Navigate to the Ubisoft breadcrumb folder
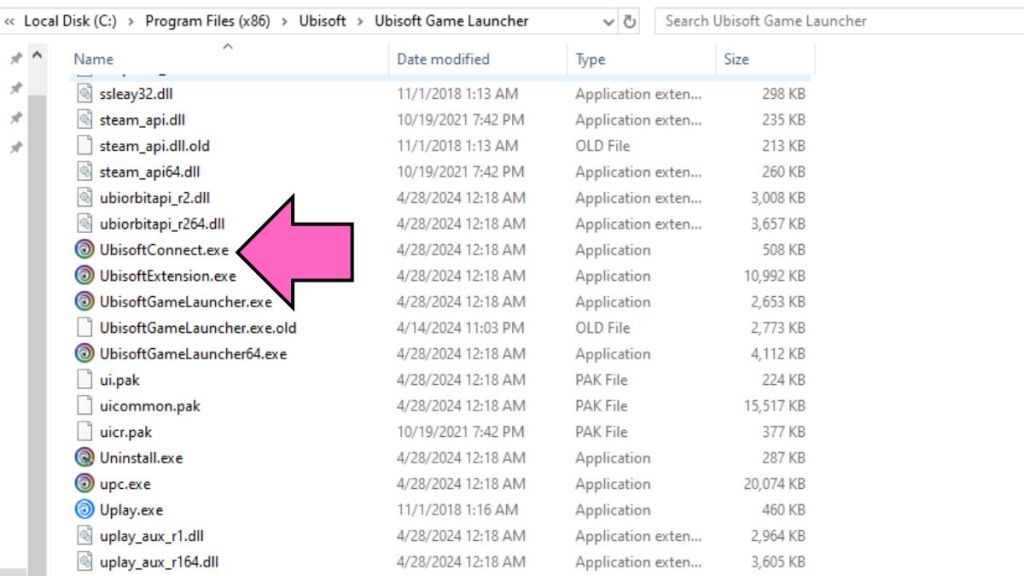This screenshot has width=1024, height=576. click(323, 20)
